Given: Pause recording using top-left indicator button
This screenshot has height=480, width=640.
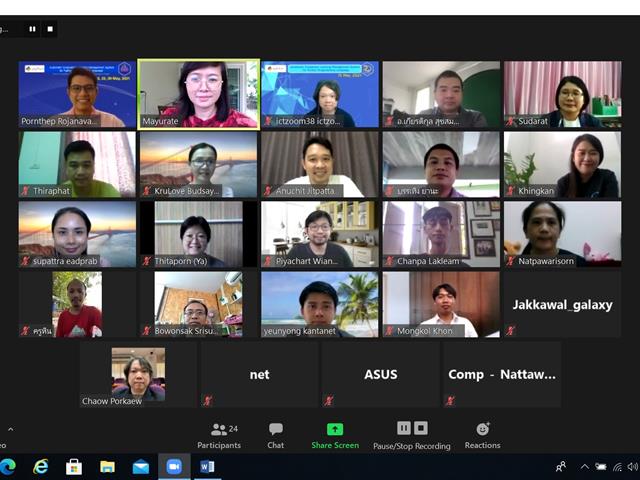Looking at the screenshot, I should click(x=32, y=29).
